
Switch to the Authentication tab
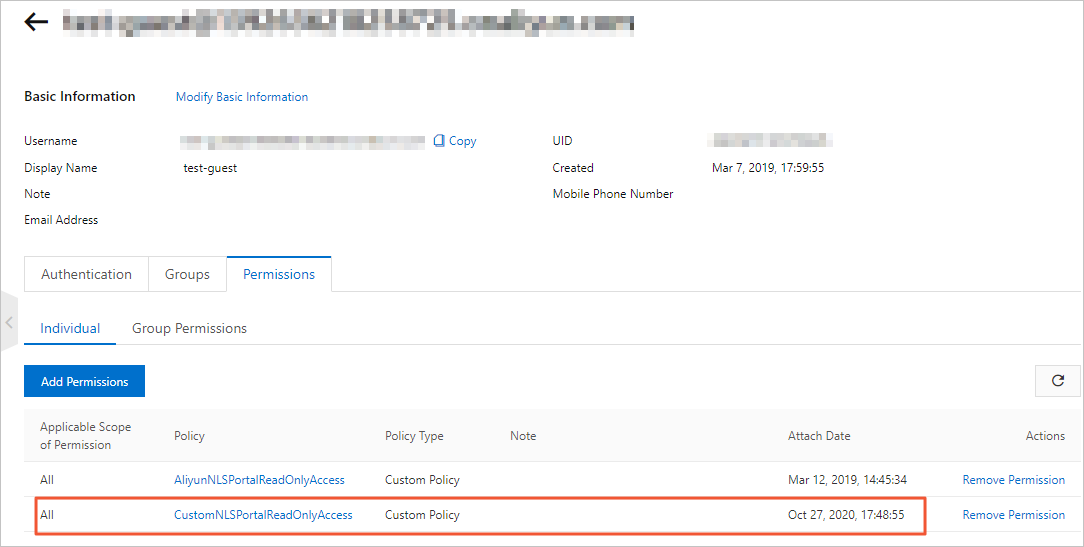[x=86, y=274]
